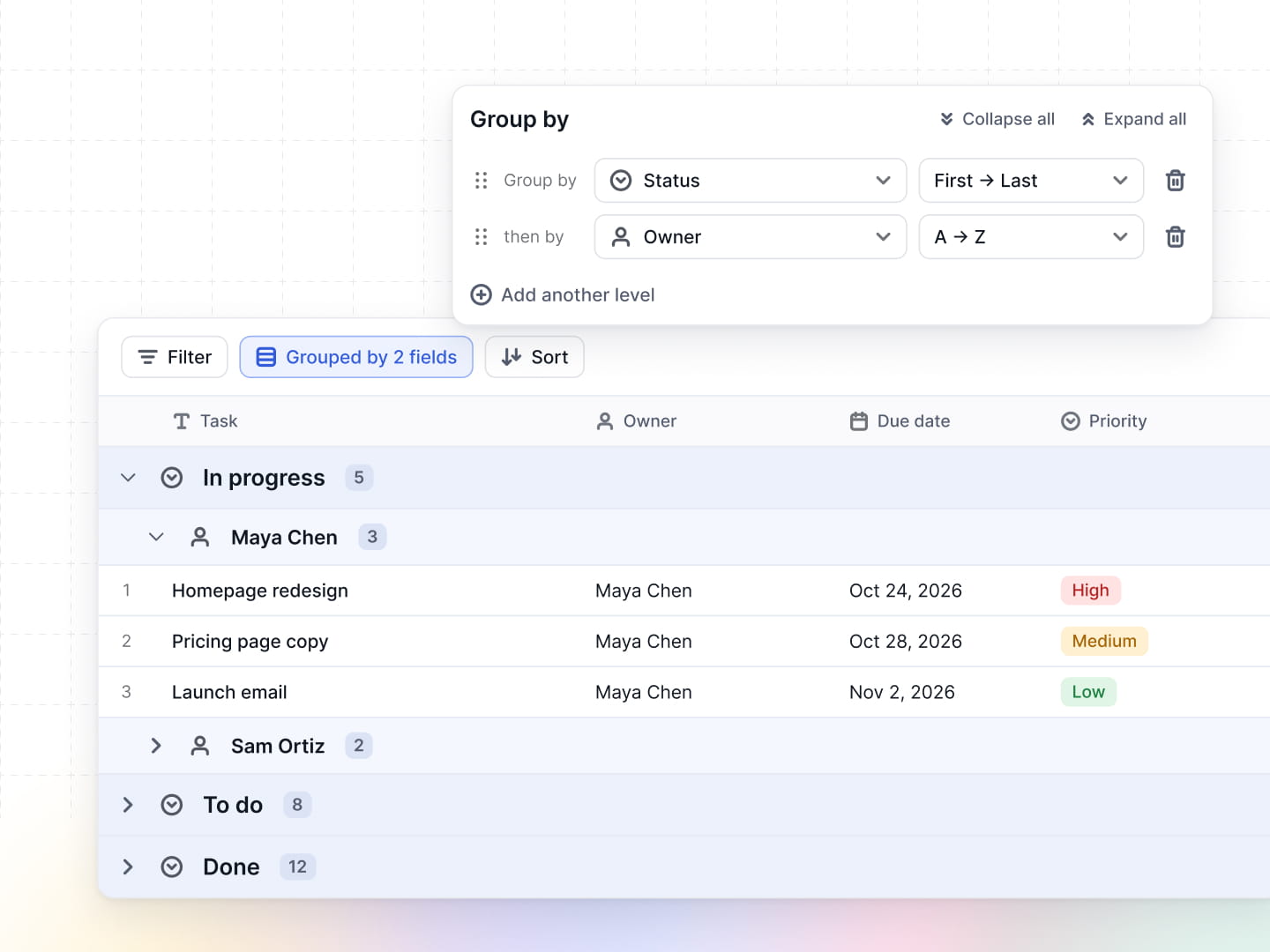Click the Owner column person icon
The height and width of the screenshot is (952, 1270).
[x=605, y=421]
